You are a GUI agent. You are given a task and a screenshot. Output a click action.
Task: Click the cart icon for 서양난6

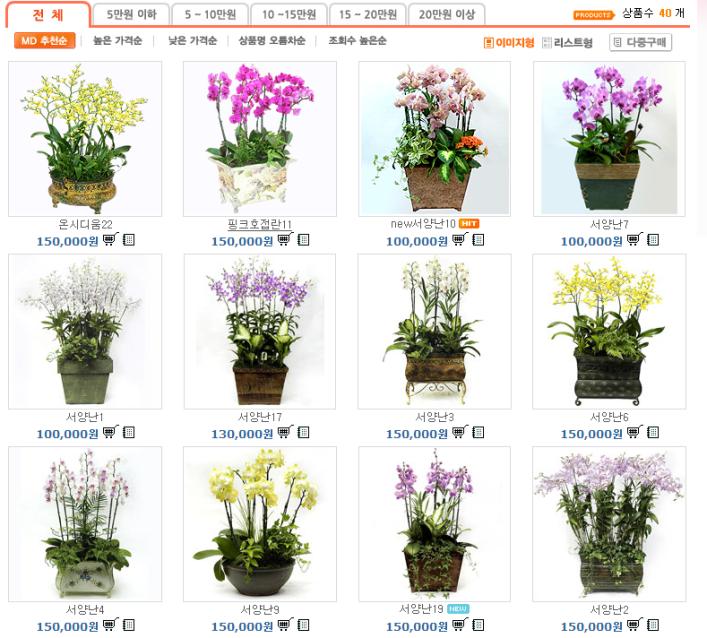coord(635,431)
